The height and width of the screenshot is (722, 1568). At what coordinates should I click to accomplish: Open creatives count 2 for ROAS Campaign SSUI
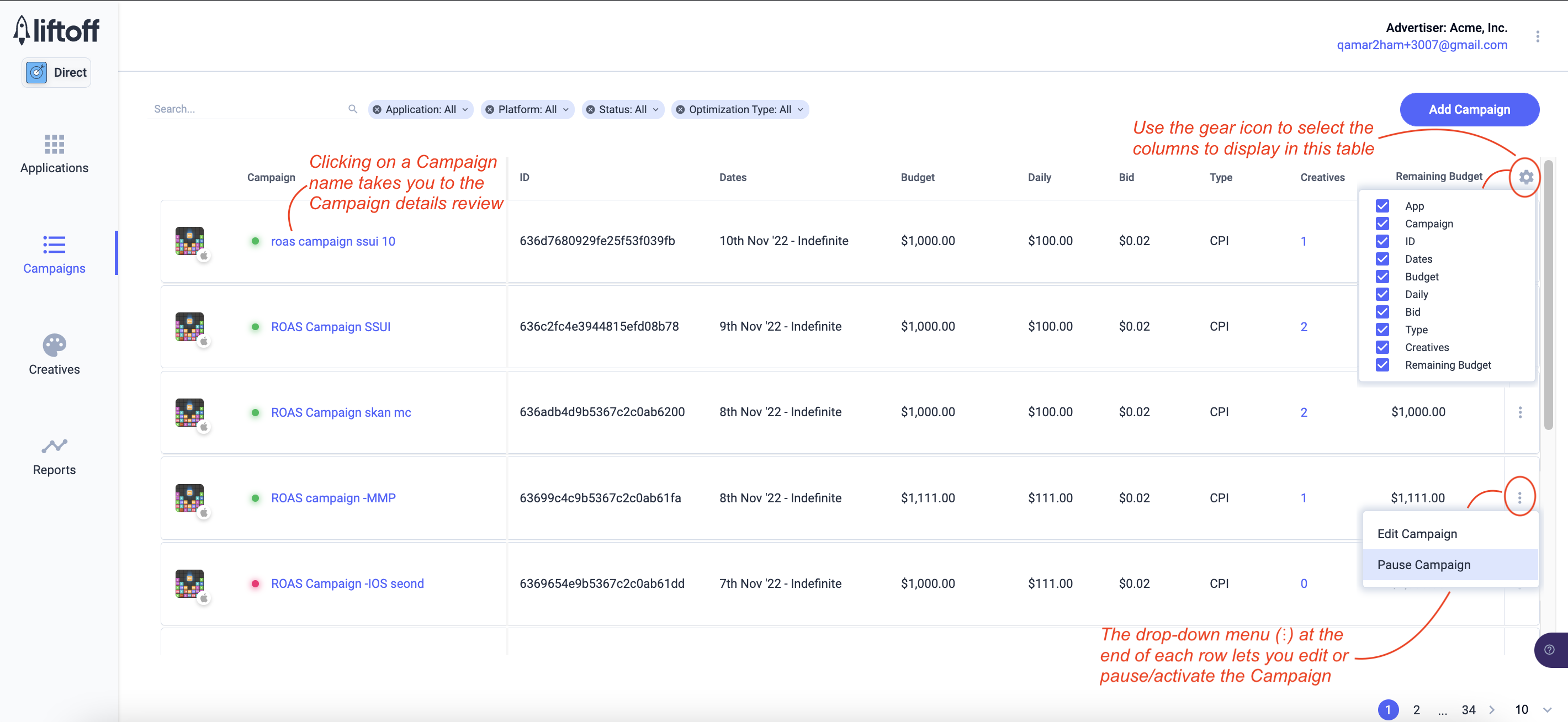click(x=1303, y=327)
